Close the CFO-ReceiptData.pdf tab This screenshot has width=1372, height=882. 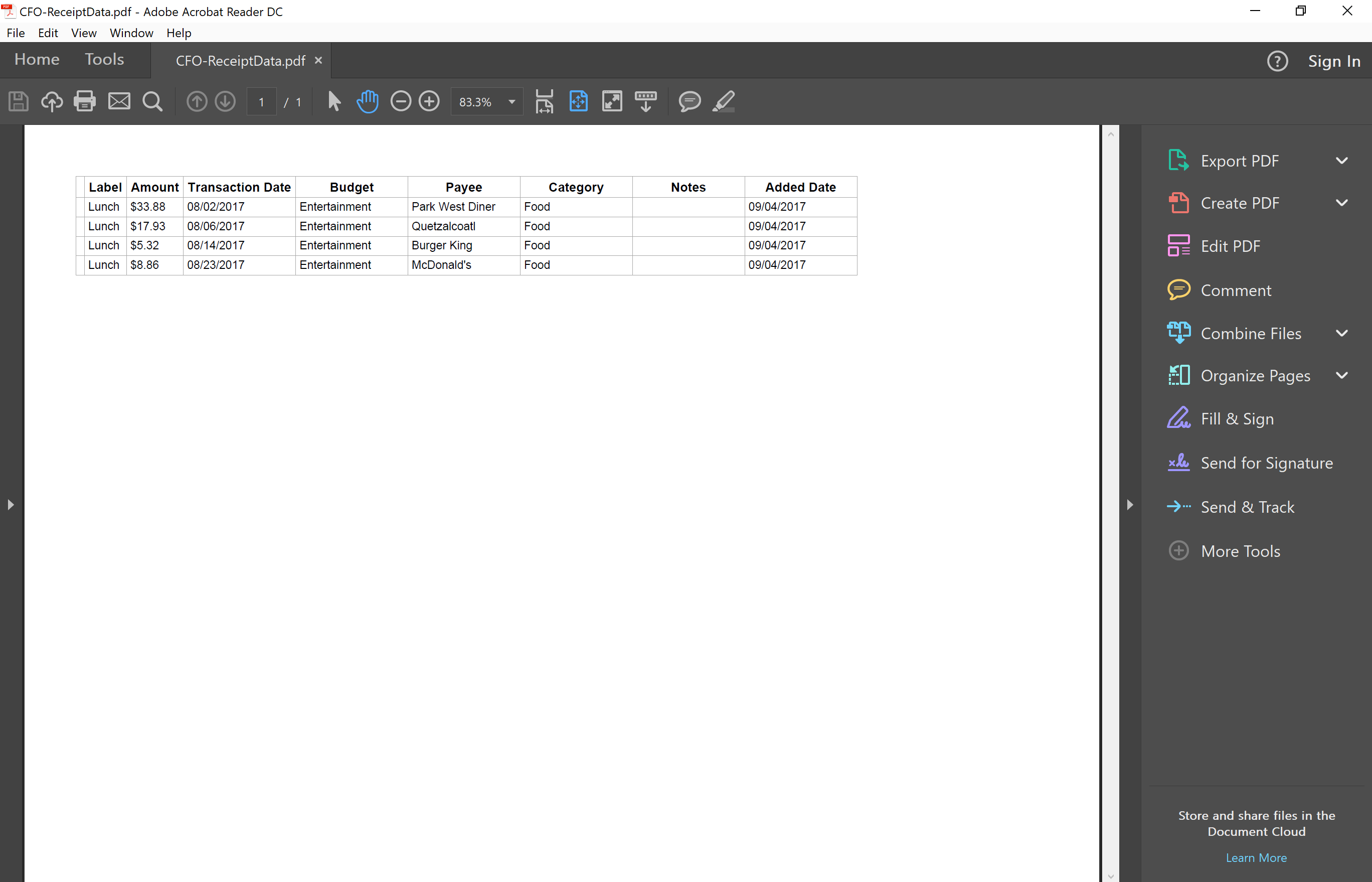point(318,60)
